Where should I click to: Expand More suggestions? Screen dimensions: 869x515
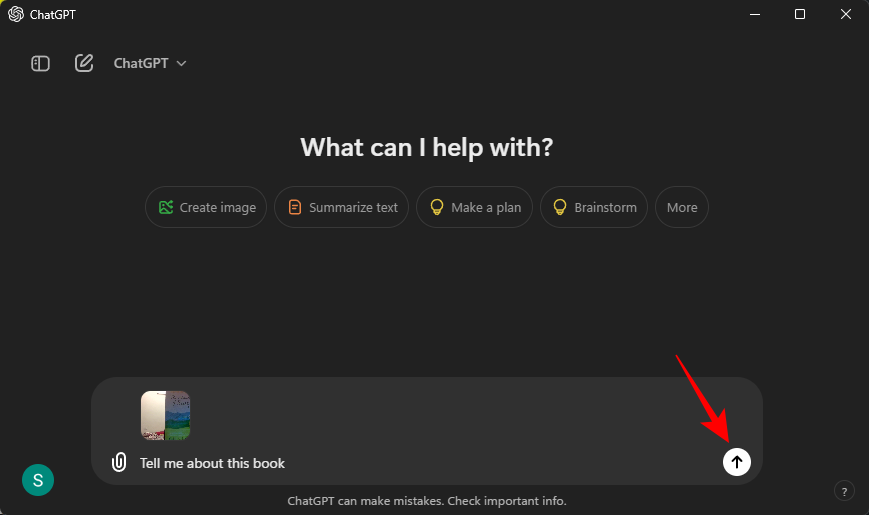[x=682, y=207]
